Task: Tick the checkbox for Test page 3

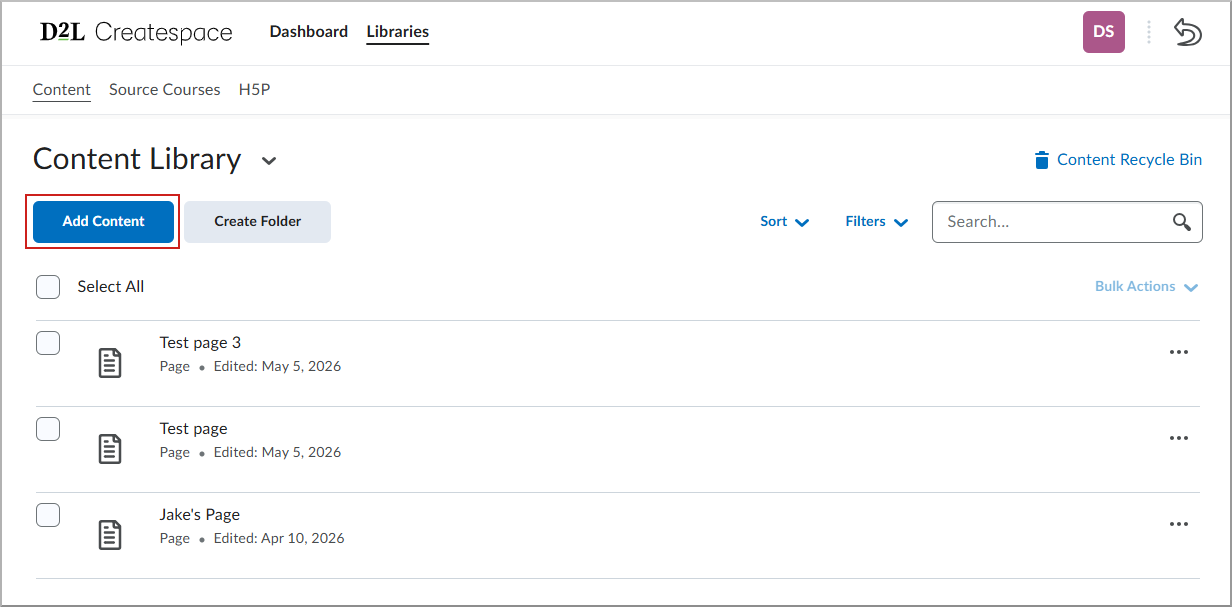Action: tap(48, 343)
